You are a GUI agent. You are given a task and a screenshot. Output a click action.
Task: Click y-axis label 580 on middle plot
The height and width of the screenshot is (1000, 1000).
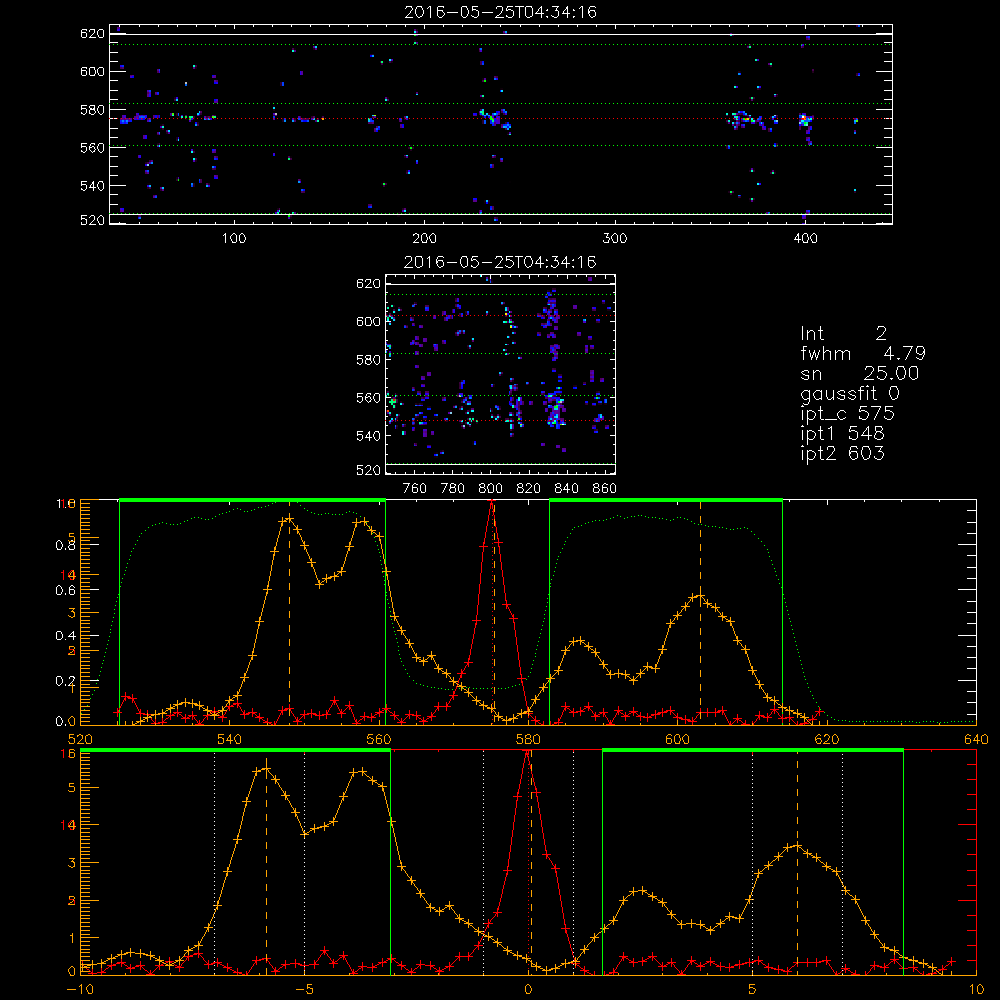coord(368,360)
